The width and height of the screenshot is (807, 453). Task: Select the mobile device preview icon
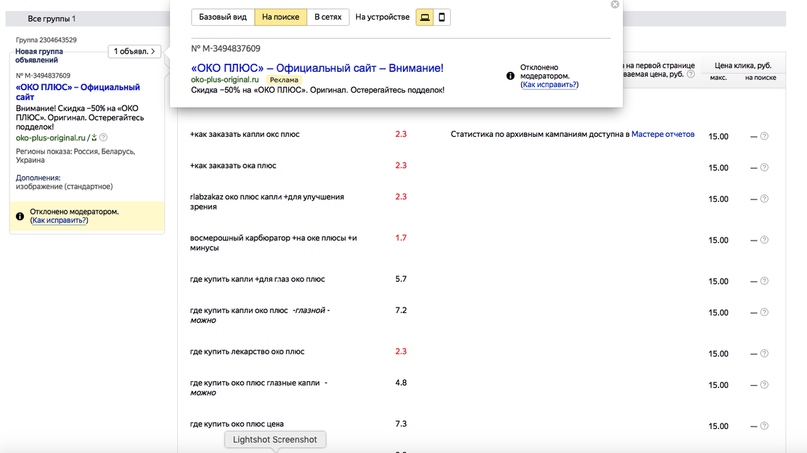click(x=442, y=17)
